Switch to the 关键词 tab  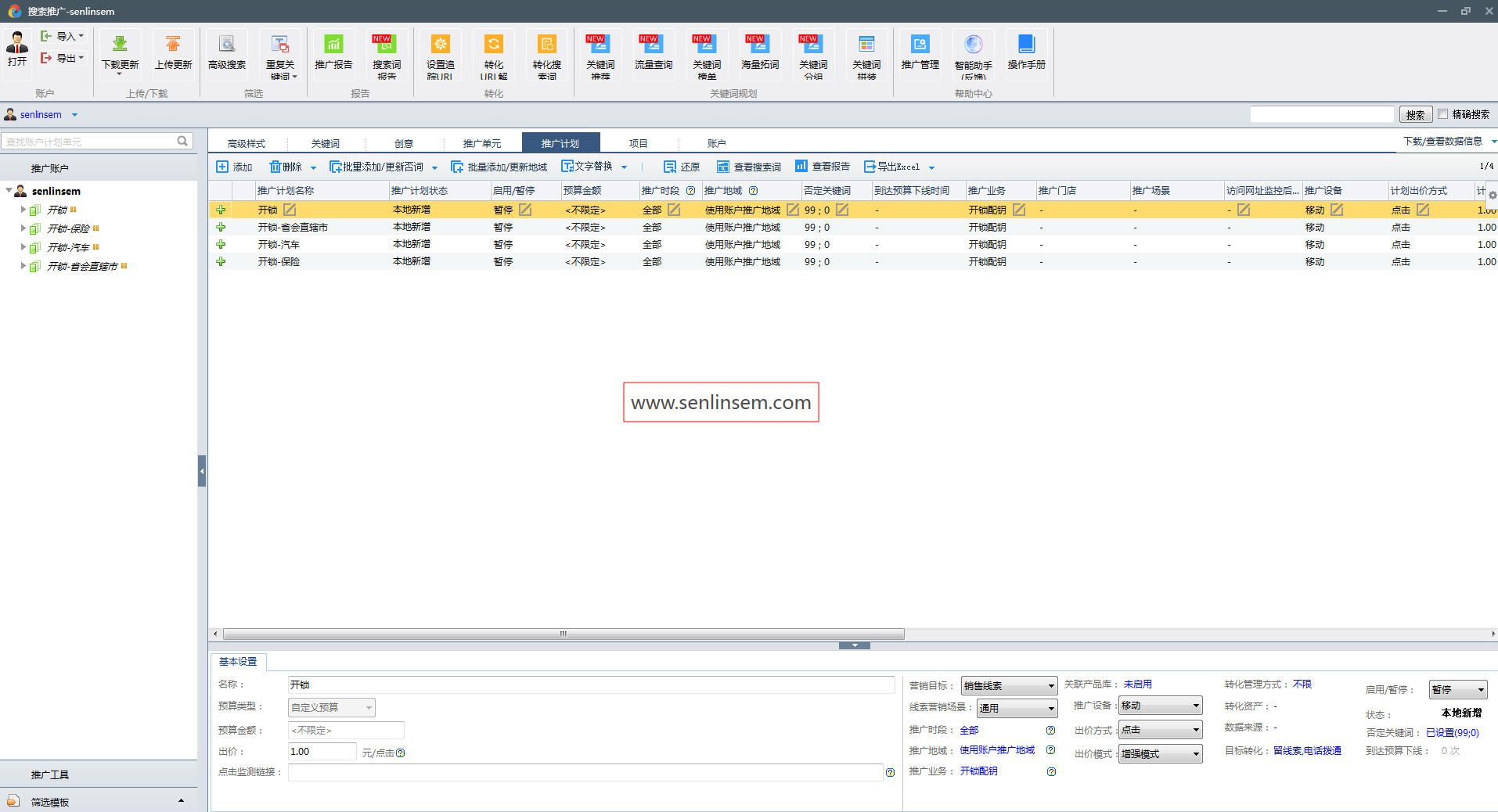tap(325, 143)
